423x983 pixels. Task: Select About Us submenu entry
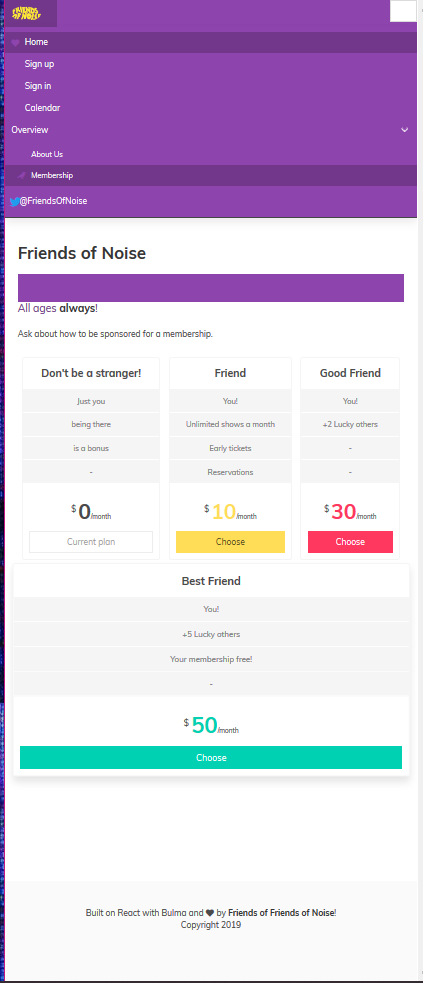coord(47,154)
